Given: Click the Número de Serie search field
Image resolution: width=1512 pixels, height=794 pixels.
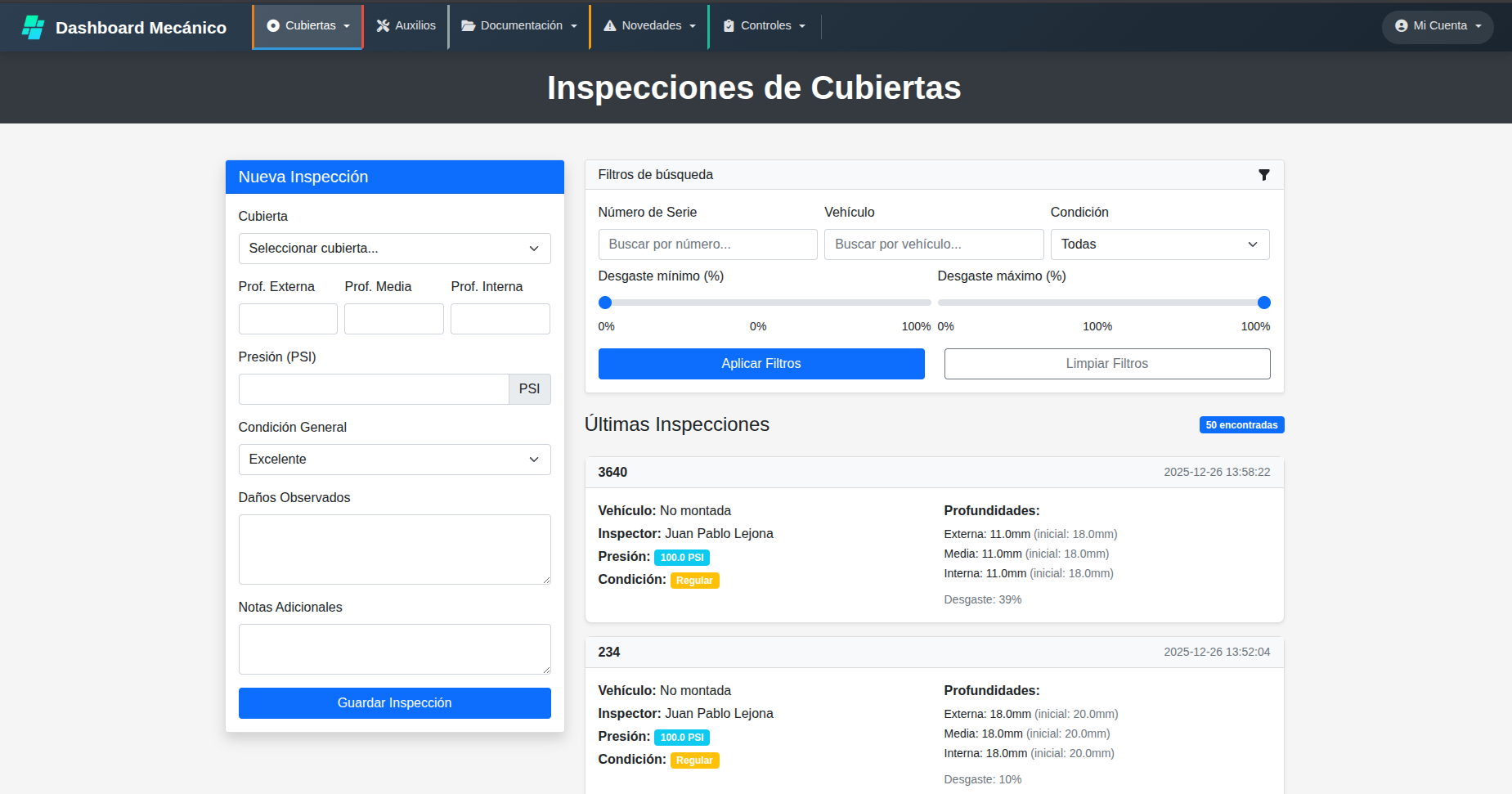Looking at the screenshot, I should (707, 244).
